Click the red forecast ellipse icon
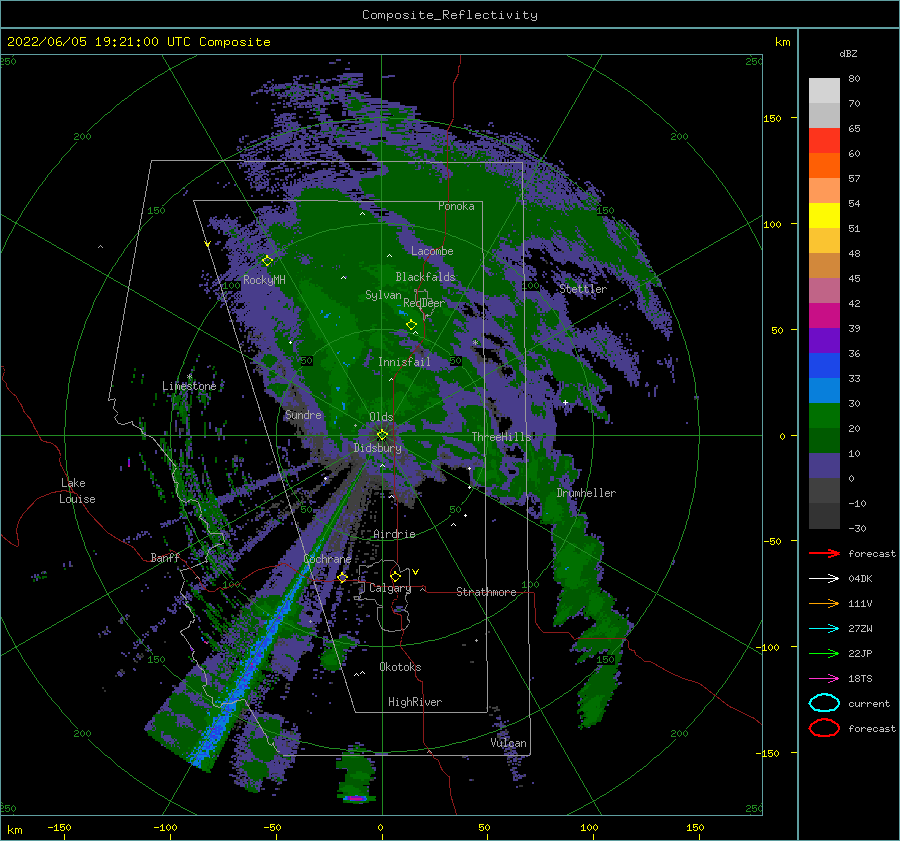 (x=824, y=728)
